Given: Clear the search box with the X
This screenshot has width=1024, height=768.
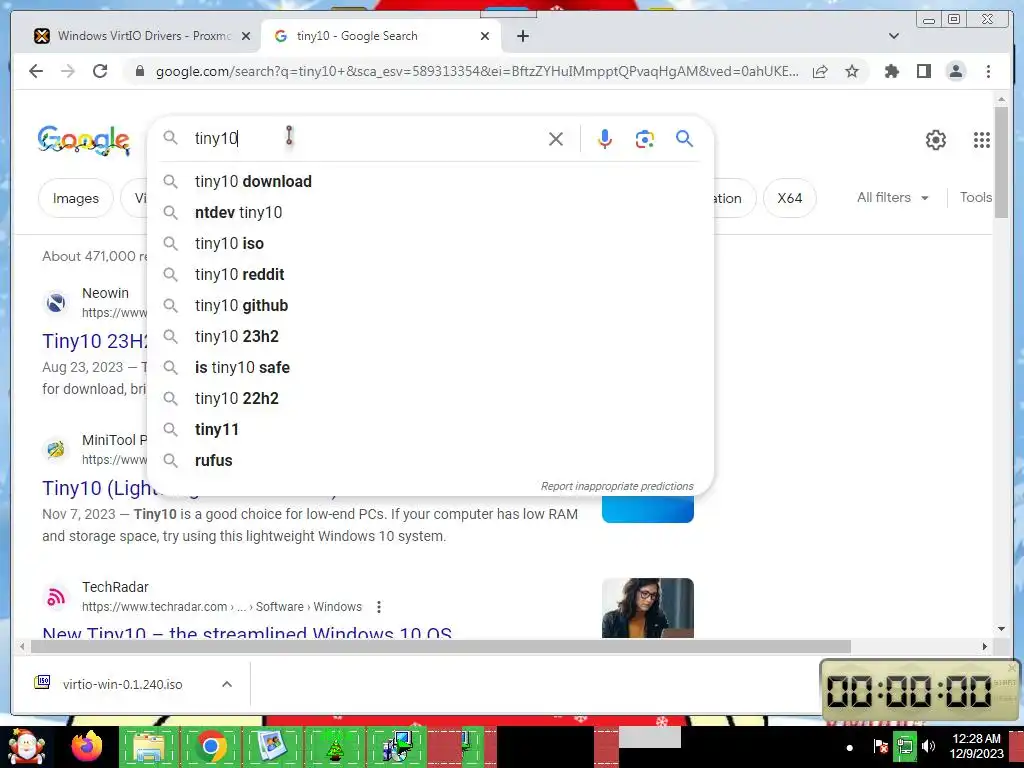Looking at the screenshot, I should [x=556, y=138].
